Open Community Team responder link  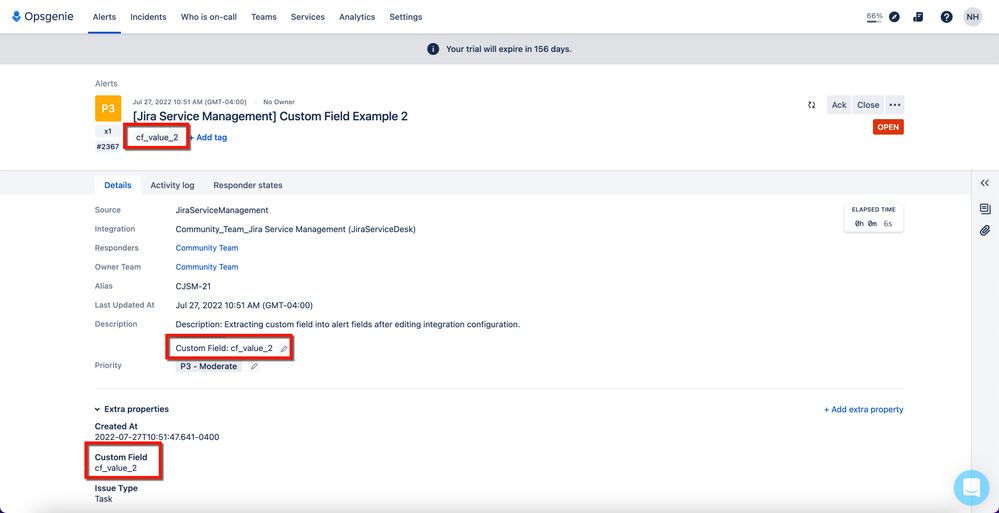point(206,248)
